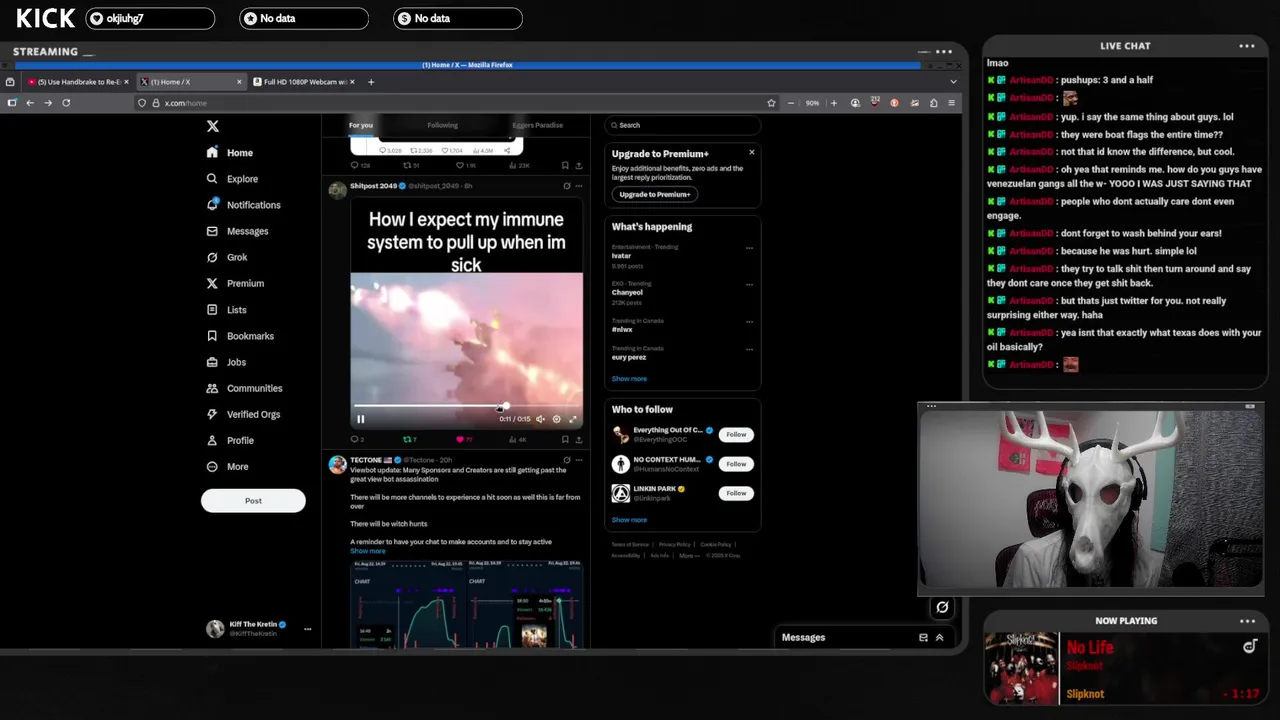1280x720 pixels.
Task: Open Live Chat panel options
Action: click(x=1247, y=45)
